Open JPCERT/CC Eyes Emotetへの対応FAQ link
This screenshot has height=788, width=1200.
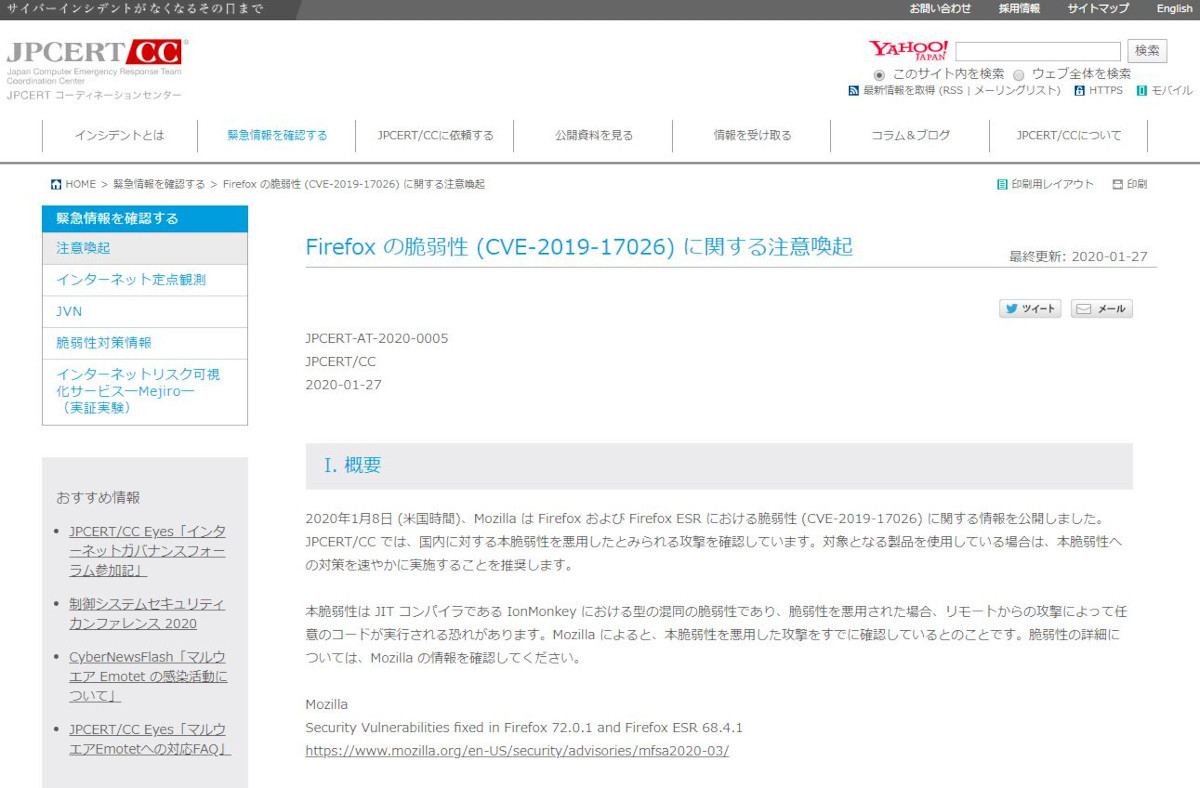pyautogui.click(x=150, y=739)
